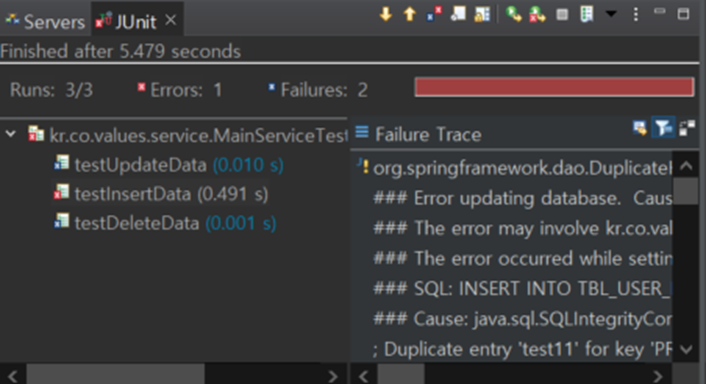Select the 'SQL: INSERT INTO TBL_USER' line
The height and width of the screenshot is (384, 706).
point(522,289)
